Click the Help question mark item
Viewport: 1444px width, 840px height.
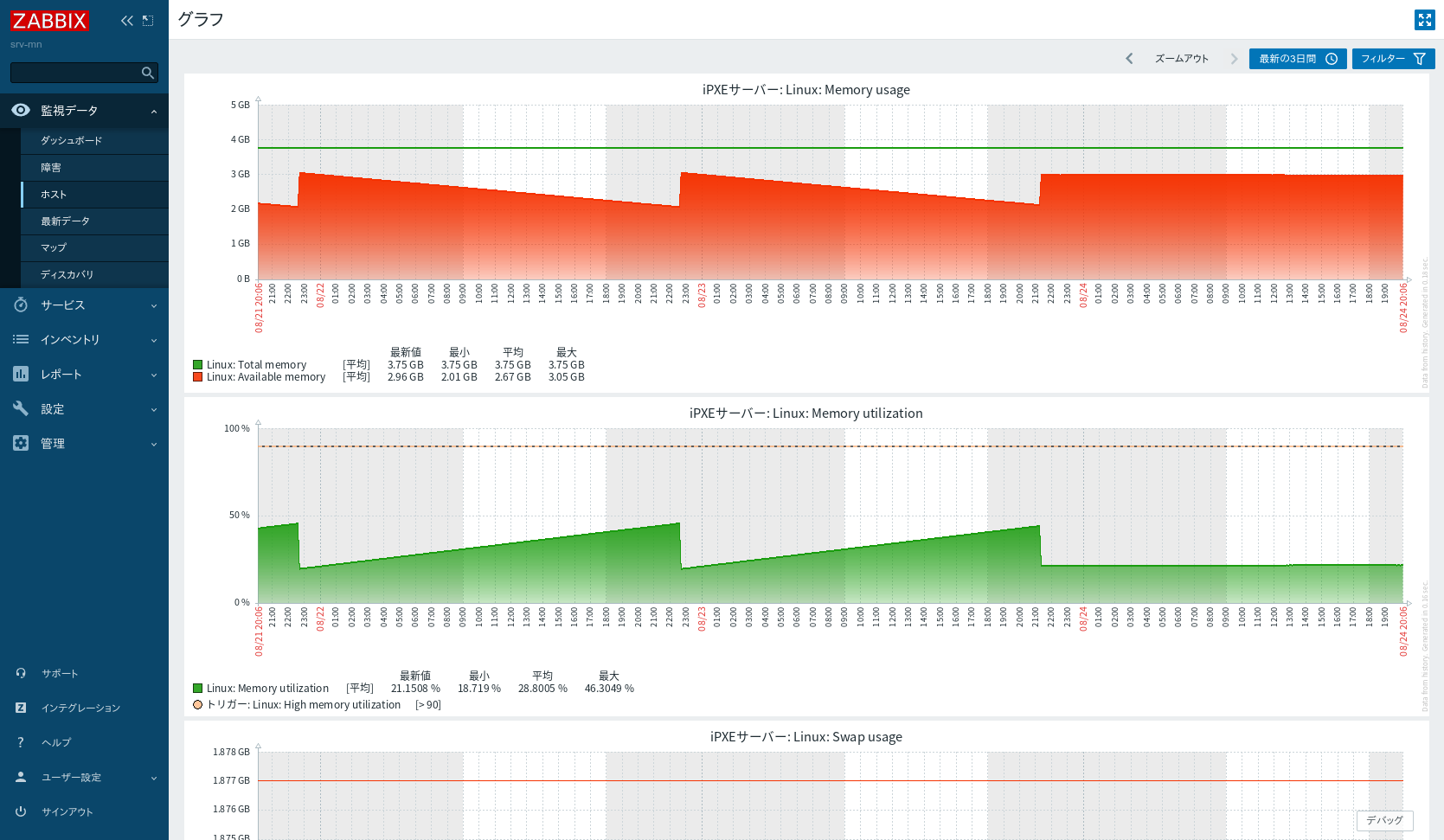21,742
